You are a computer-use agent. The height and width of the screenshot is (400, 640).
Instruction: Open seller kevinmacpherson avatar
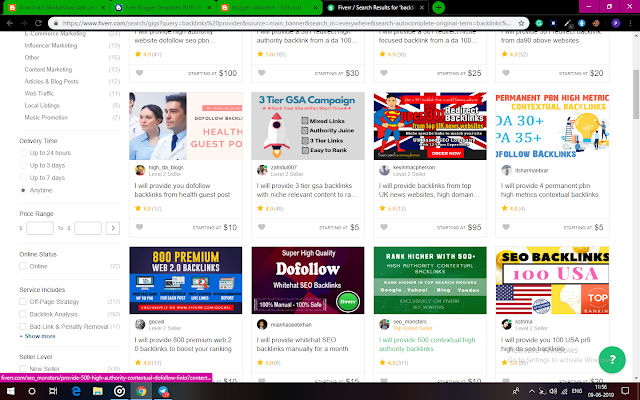[x=384, y=170]
